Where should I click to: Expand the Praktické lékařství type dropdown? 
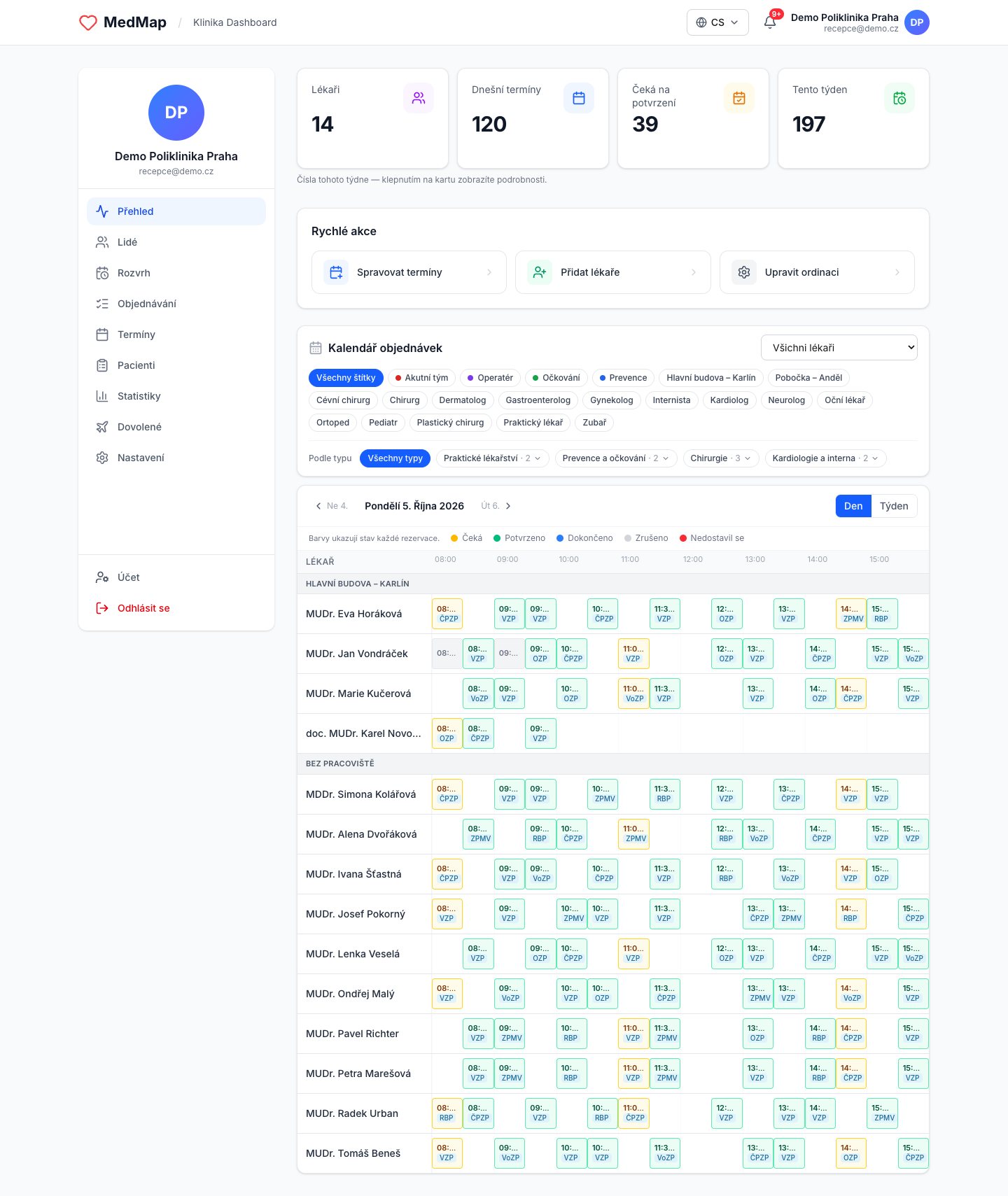click(492, 458)
